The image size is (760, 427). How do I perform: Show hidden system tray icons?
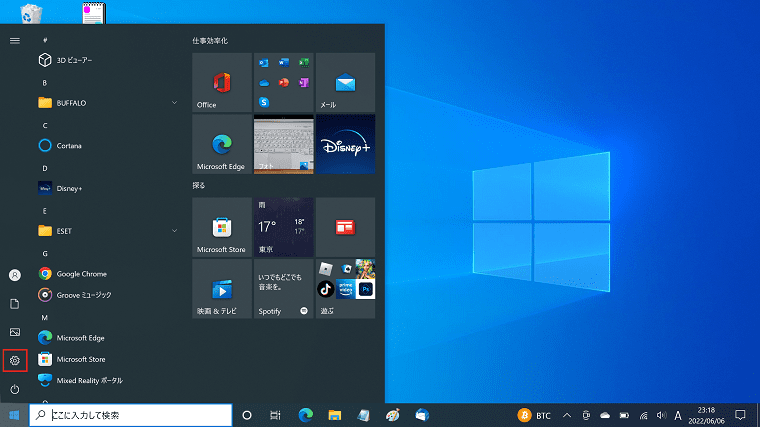pos(567,415)
